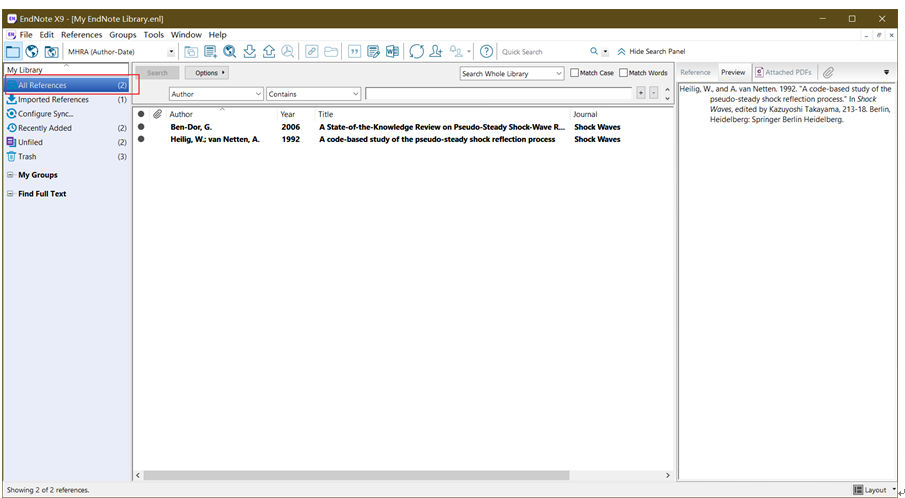Sort by read/unread dot column header
Viewport: 905px width, 498px height.
pyautogui.click(x=141, y=114)
